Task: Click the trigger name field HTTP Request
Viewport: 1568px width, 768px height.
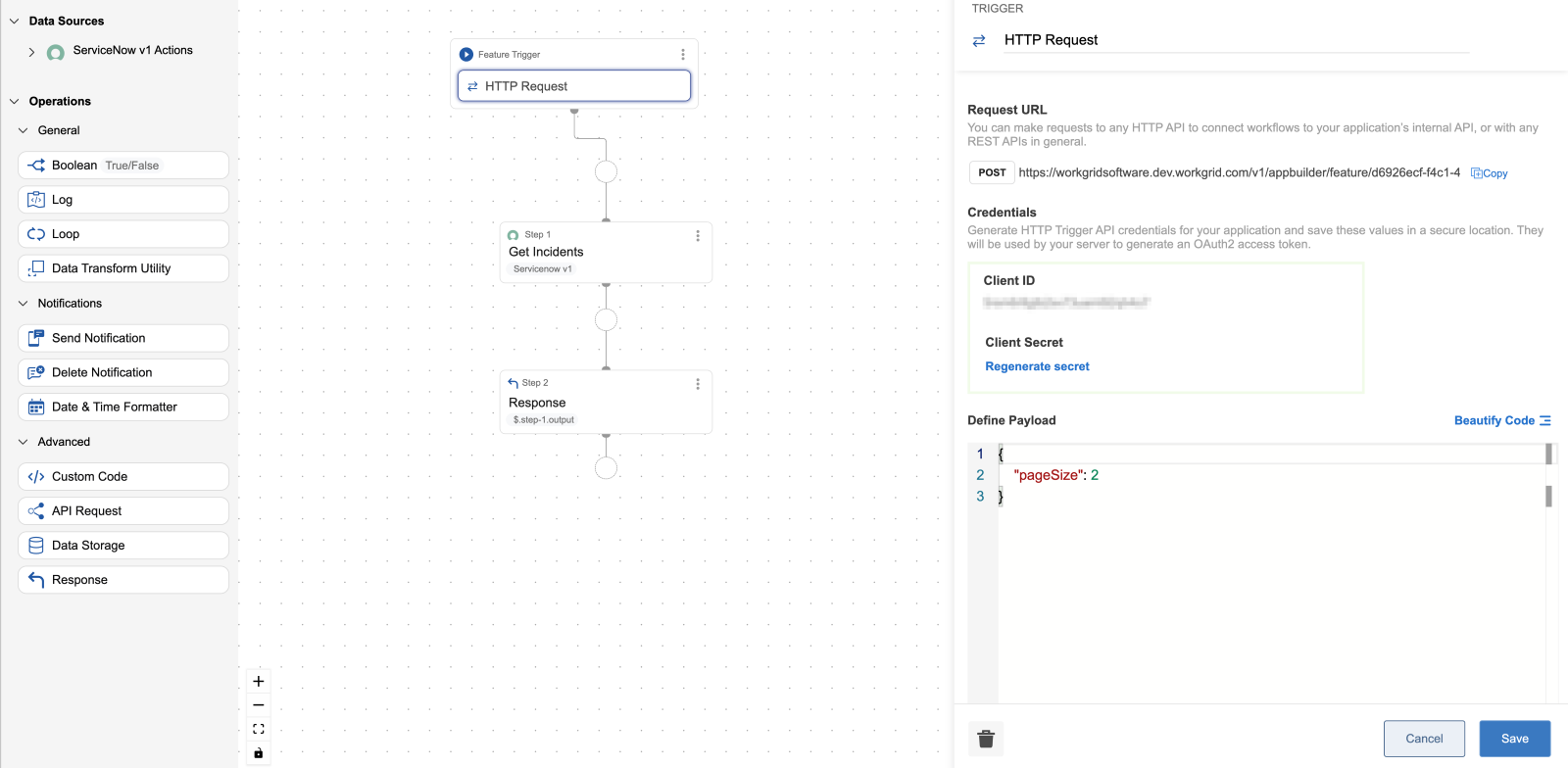Action: click(x=1237, y=40)
